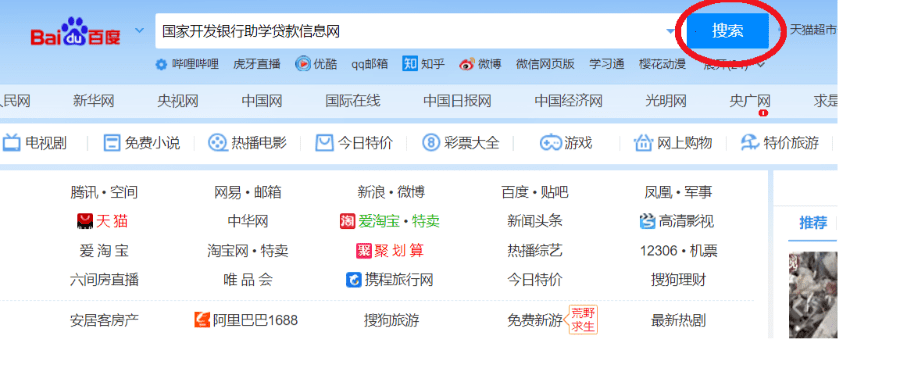
Task: Expand the search suggestions dropdown arrow
Action: (670, 31)
